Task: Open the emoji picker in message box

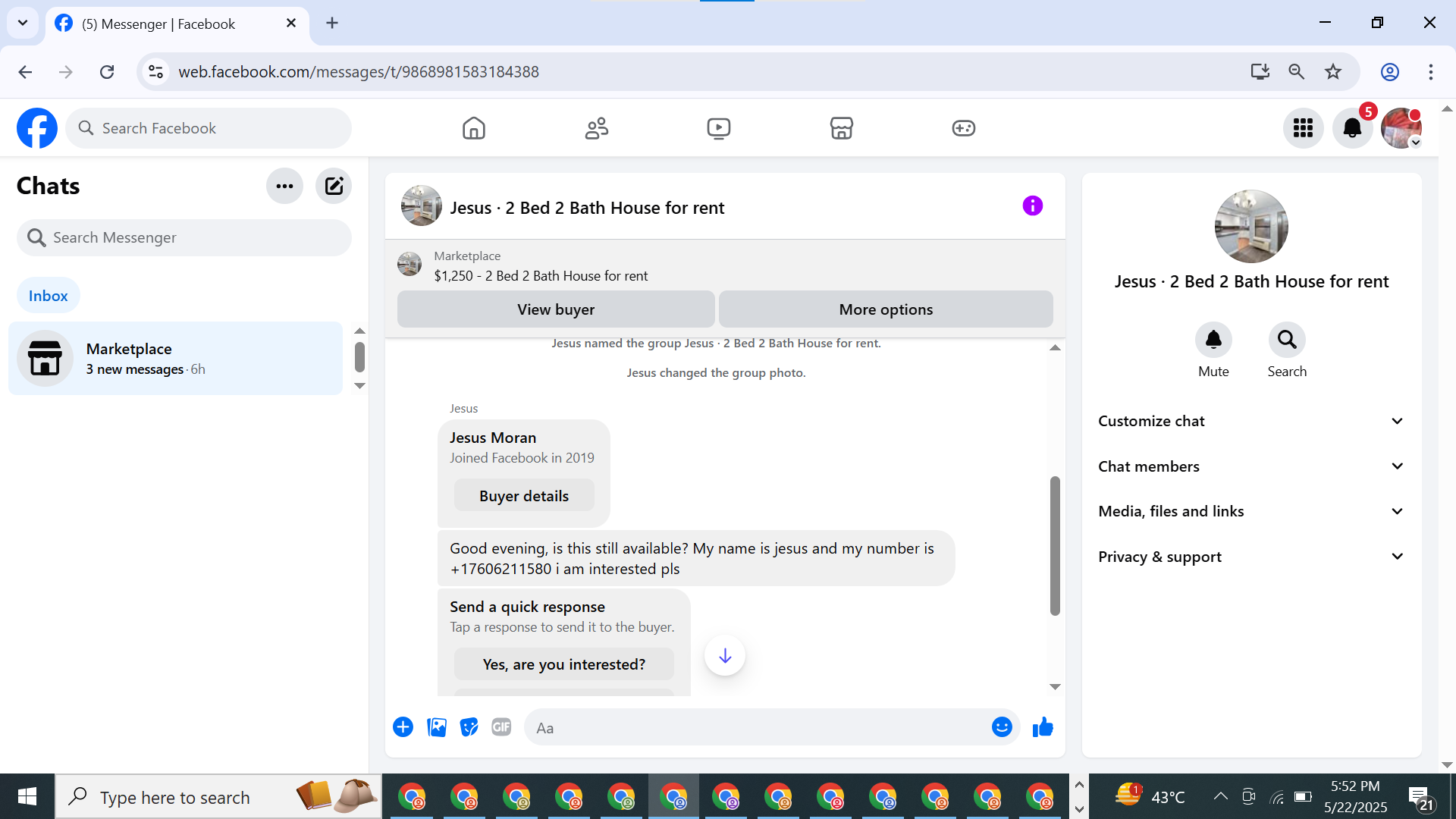Action: (1002, 727)
